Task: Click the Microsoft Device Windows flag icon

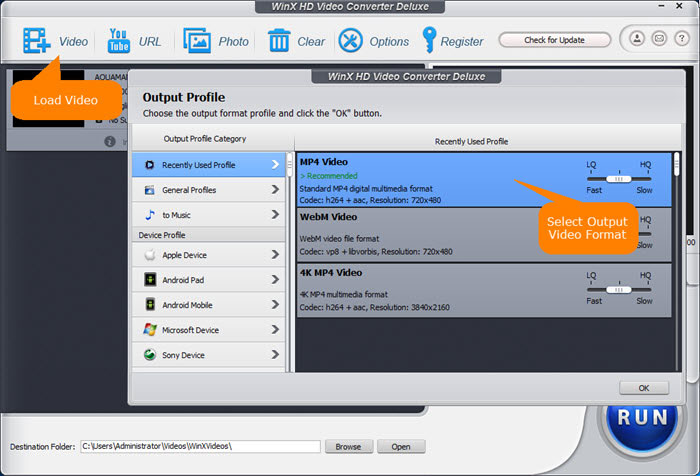Action: tap(150, 330)
